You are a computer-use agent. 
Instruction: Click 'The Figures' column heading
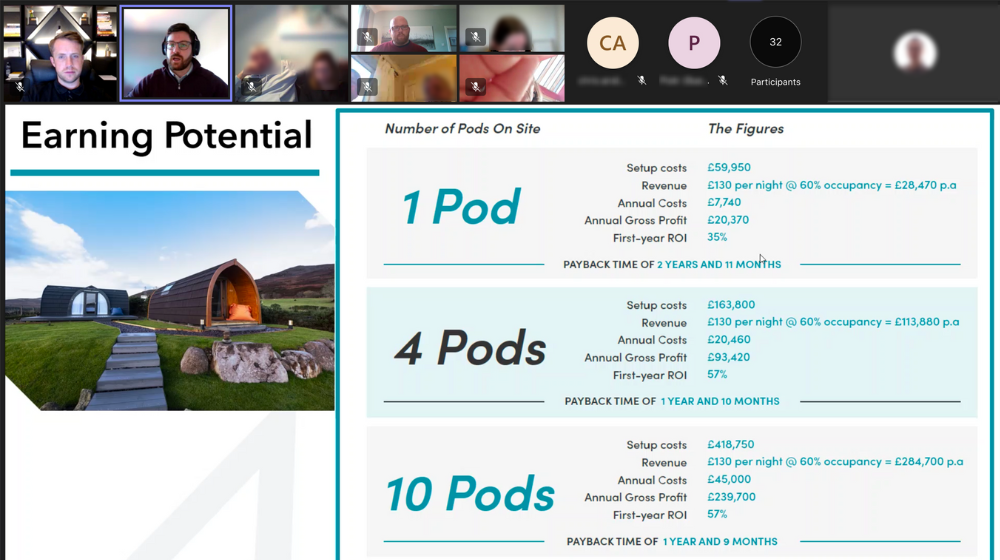[746, 129]
